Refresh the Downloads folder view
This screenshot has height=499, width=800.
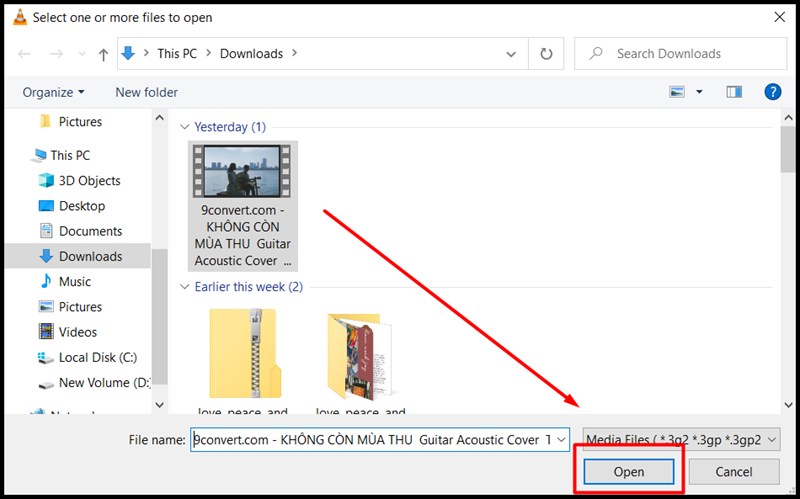546,54
